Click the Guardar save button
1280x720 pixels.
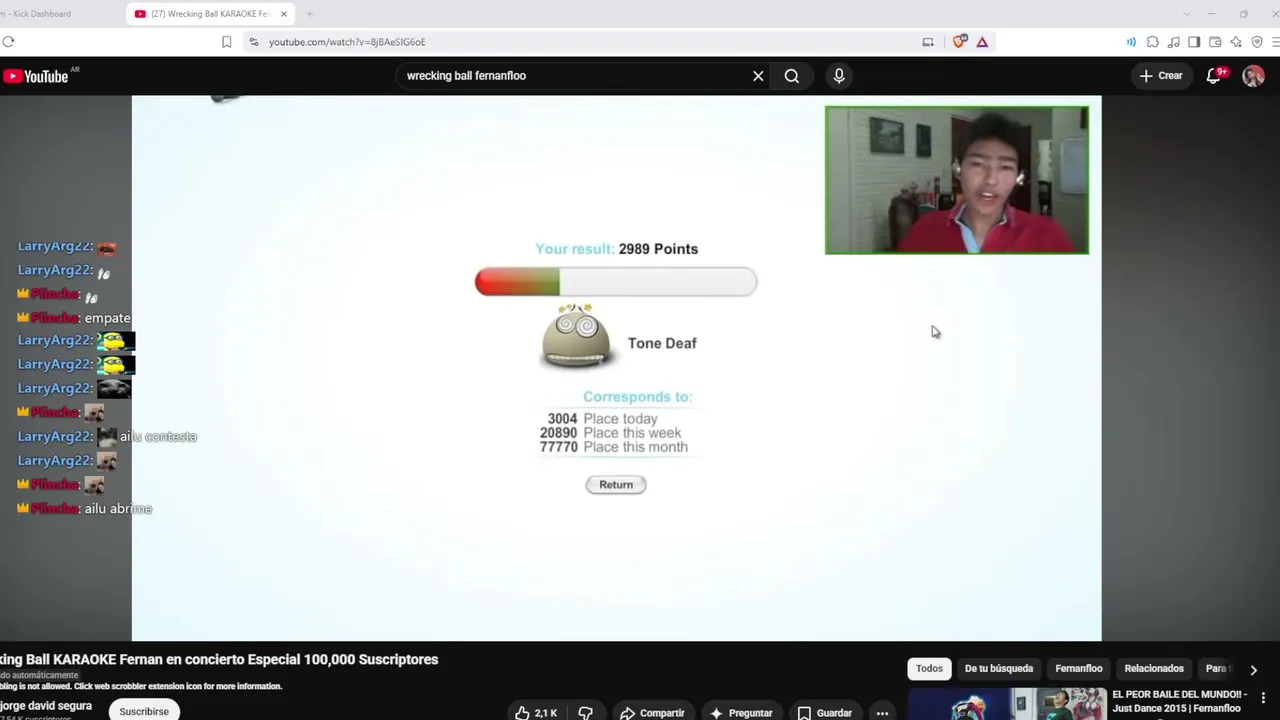click(x=825, y=712)
